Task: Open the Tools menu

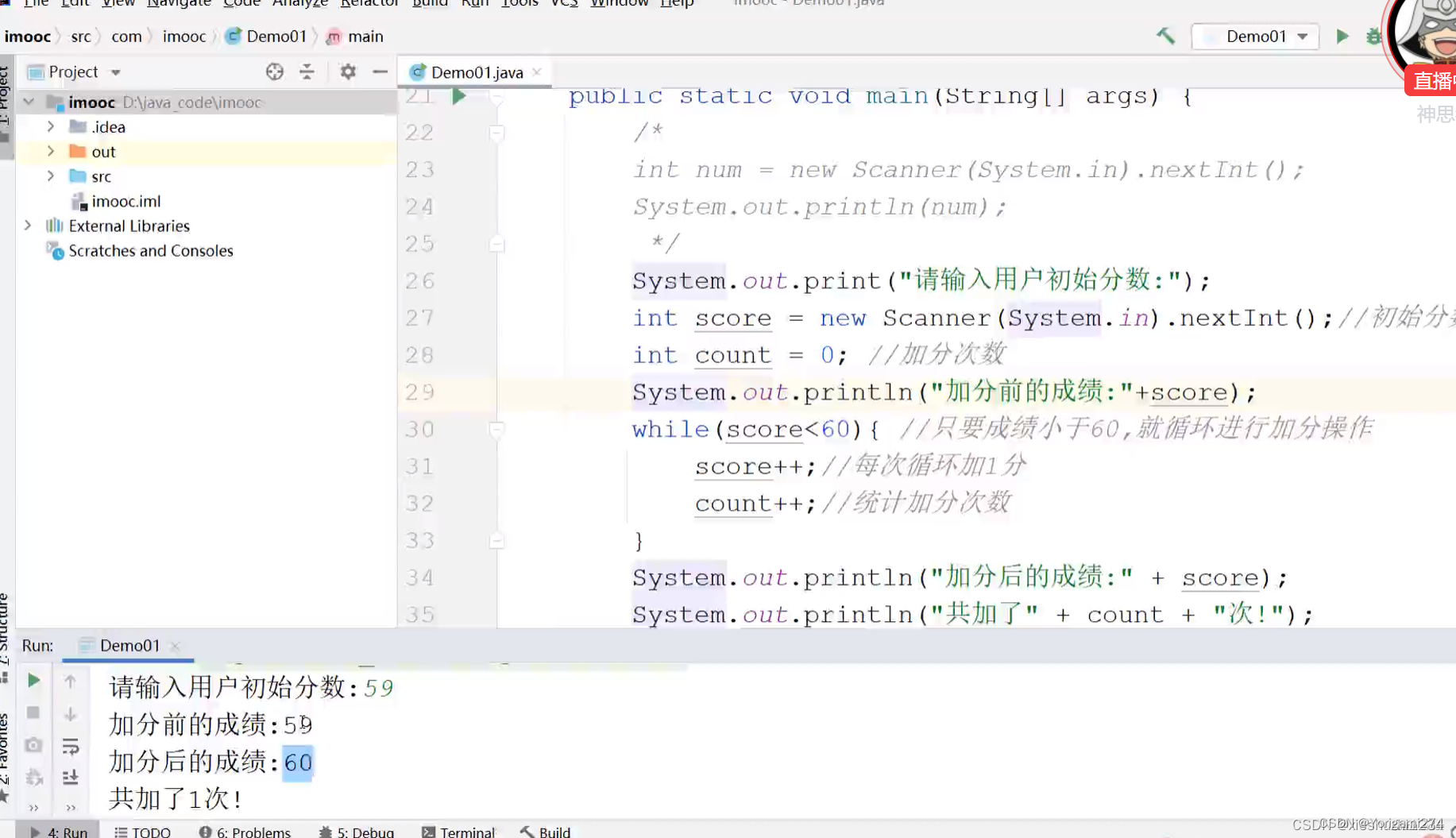Action: click(519, 4)
